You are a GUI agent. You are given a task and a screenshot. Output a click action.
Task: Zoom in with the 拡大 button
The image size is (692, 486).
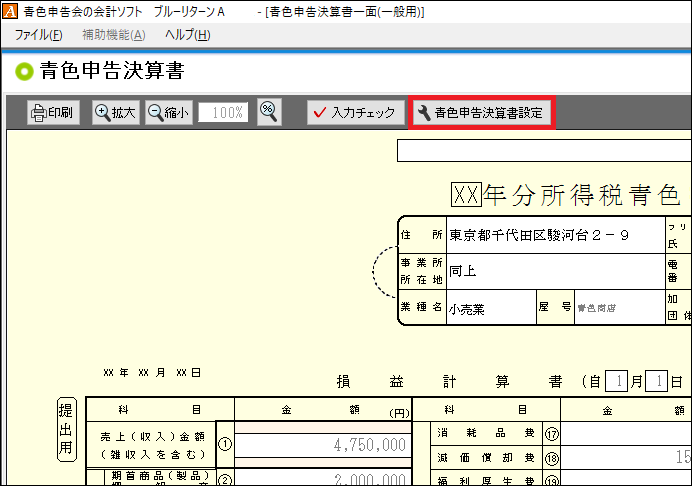click(x=116, y=112)
